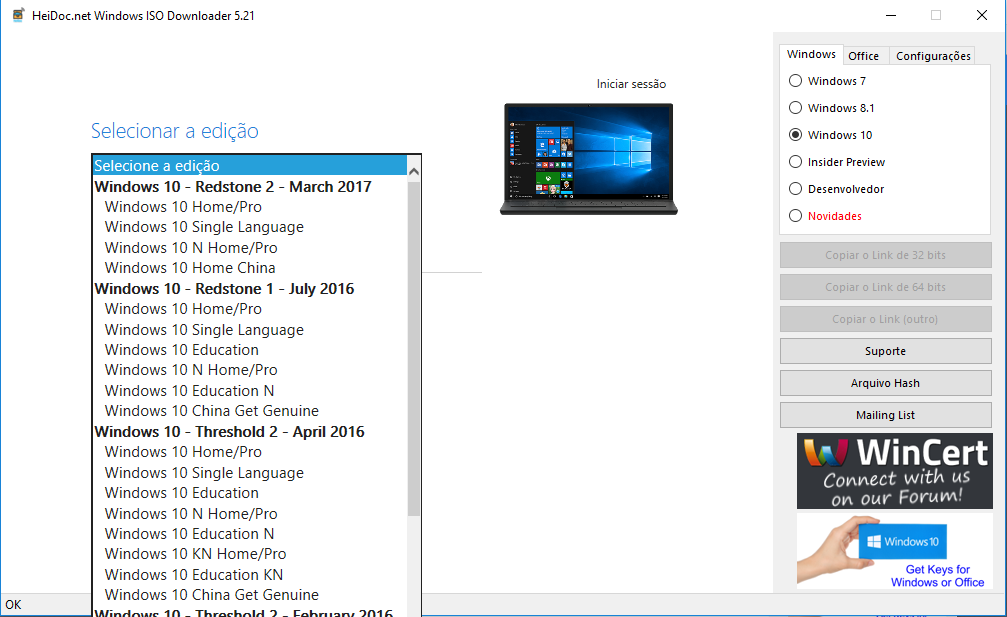
Task: Choose Windows 10 Education N under Threshold 2 April
Action: click(250, 534)
